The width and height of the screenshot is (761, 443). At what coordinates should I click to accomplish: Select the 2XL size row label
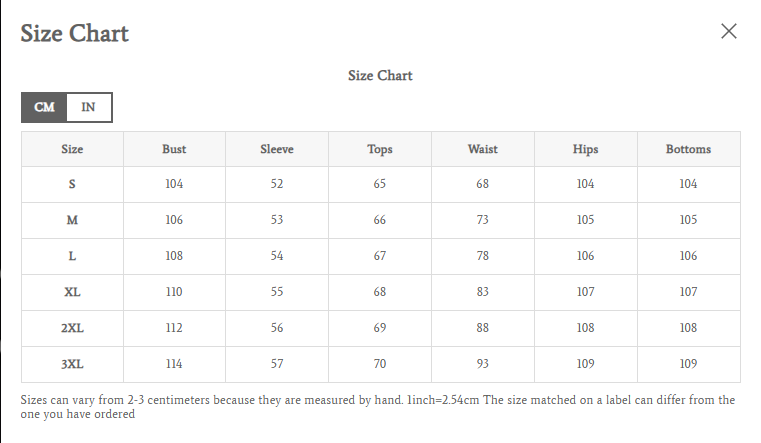click(72, 328)
